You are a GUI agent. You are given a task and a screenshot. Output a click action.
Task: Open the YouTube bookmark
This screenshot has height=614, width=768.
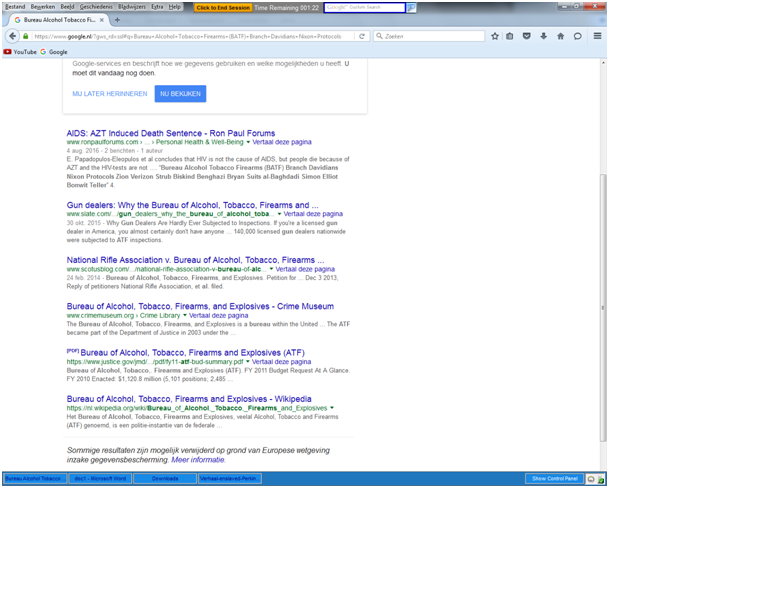click(20, 52)
